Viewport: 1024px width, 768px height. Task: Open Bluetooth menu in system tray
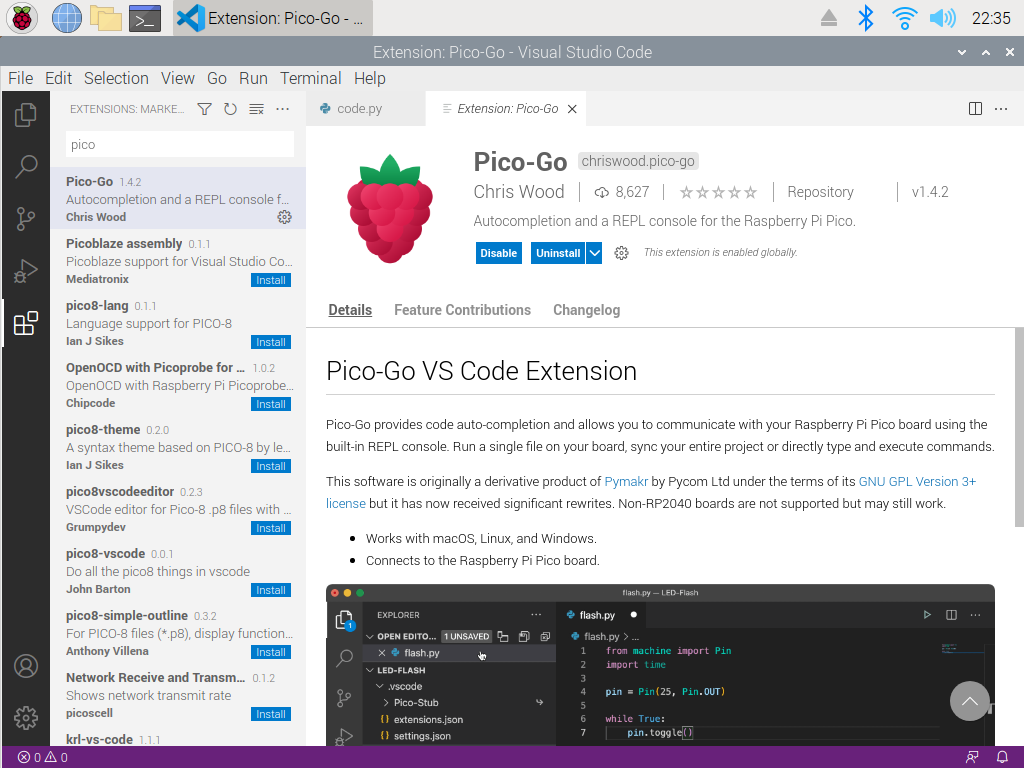pos(865,18)
